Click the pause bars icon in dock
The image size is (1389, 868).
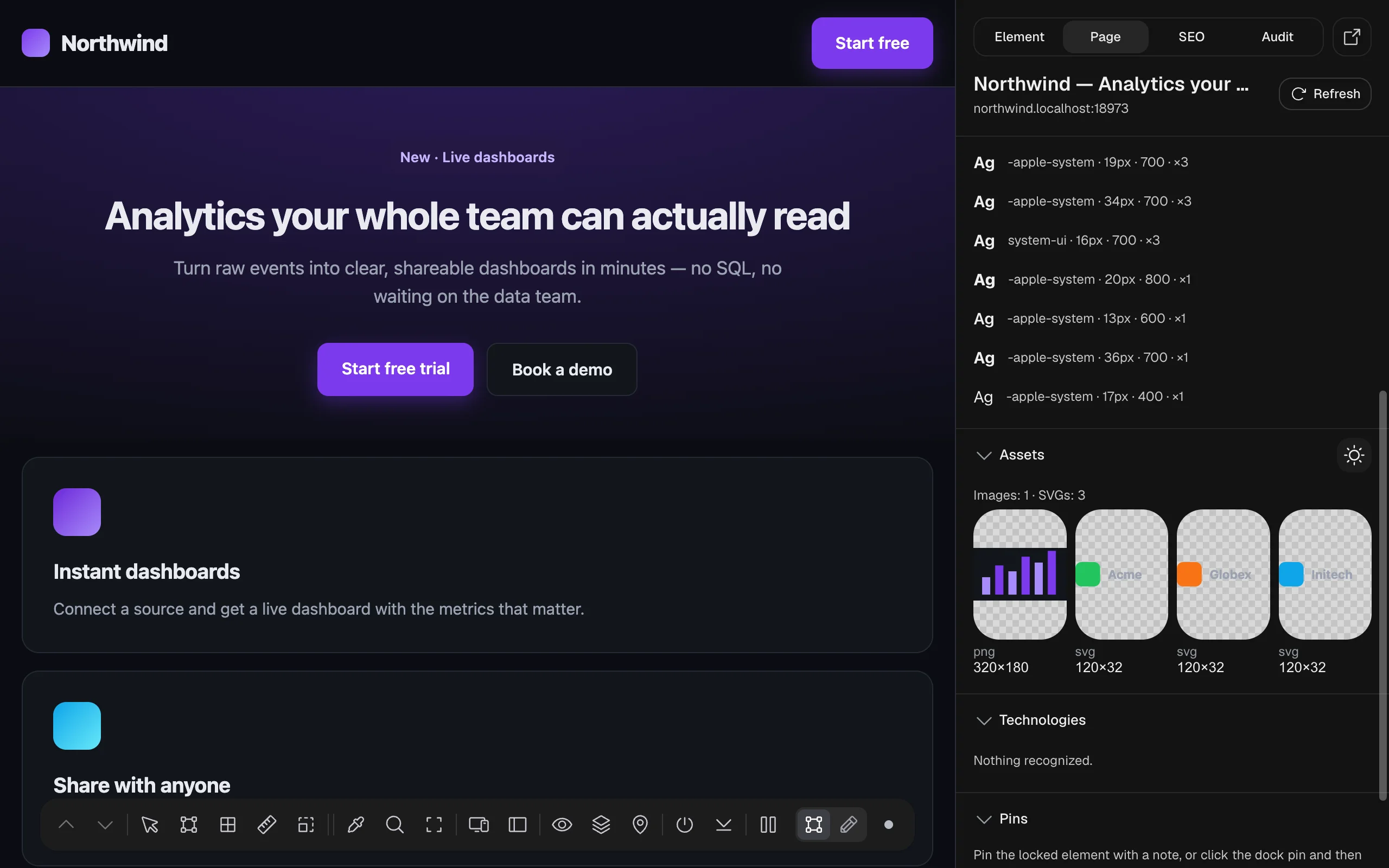point(768,825)
